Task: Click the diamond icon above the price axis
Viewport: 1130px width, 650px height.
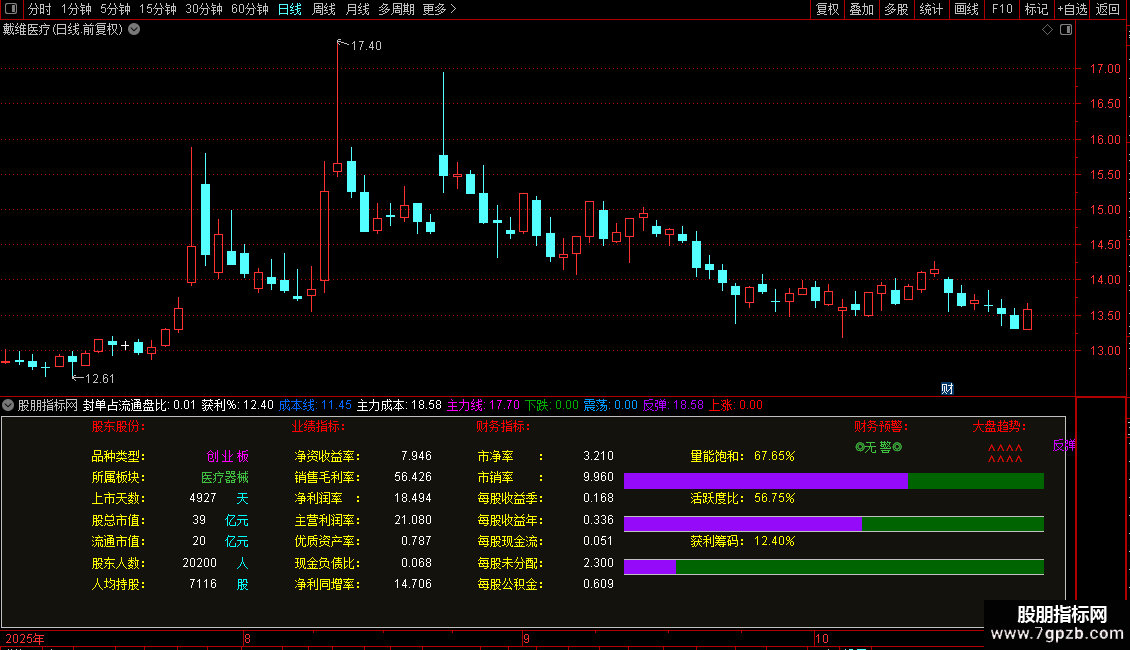Action: tap(1047, 30)
